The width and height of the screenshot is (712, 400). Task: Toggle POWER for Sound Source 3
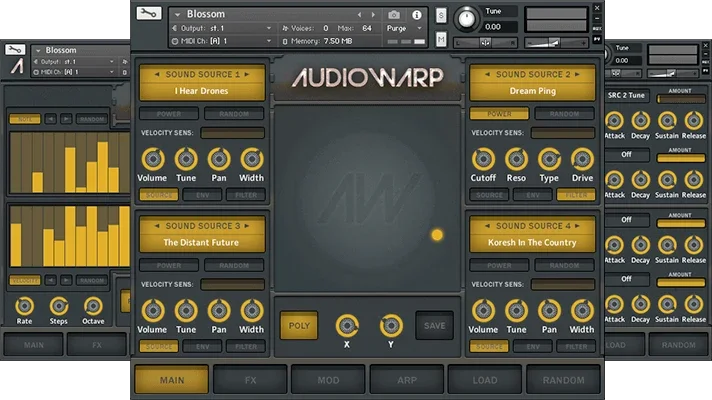(168, 266)
